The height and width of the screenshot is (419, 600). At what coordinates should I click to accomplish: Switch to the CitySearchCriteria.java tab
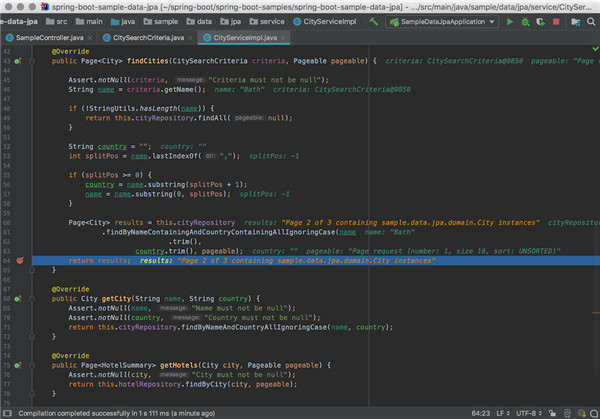[148, 37]
